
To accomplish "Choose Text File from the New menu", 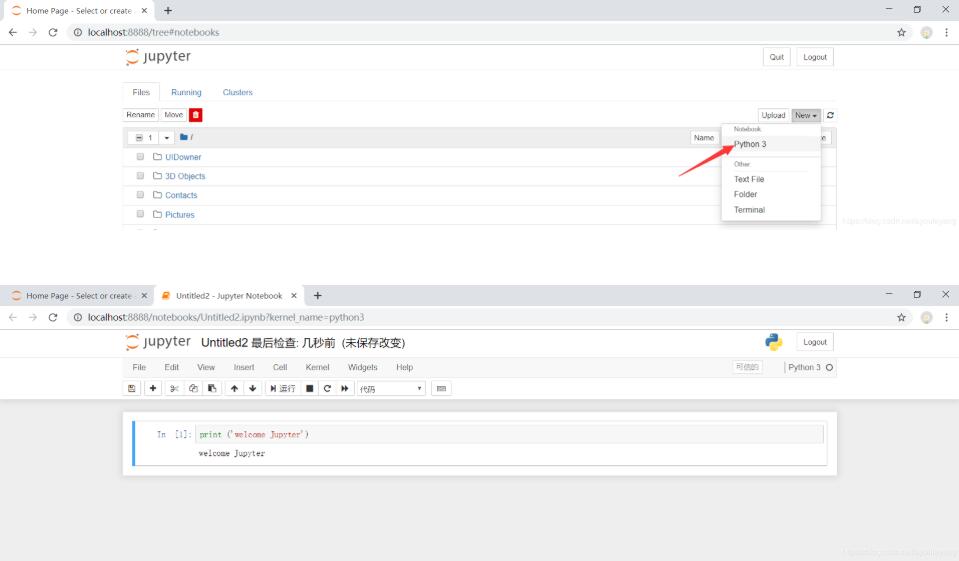I will (749, 179).
